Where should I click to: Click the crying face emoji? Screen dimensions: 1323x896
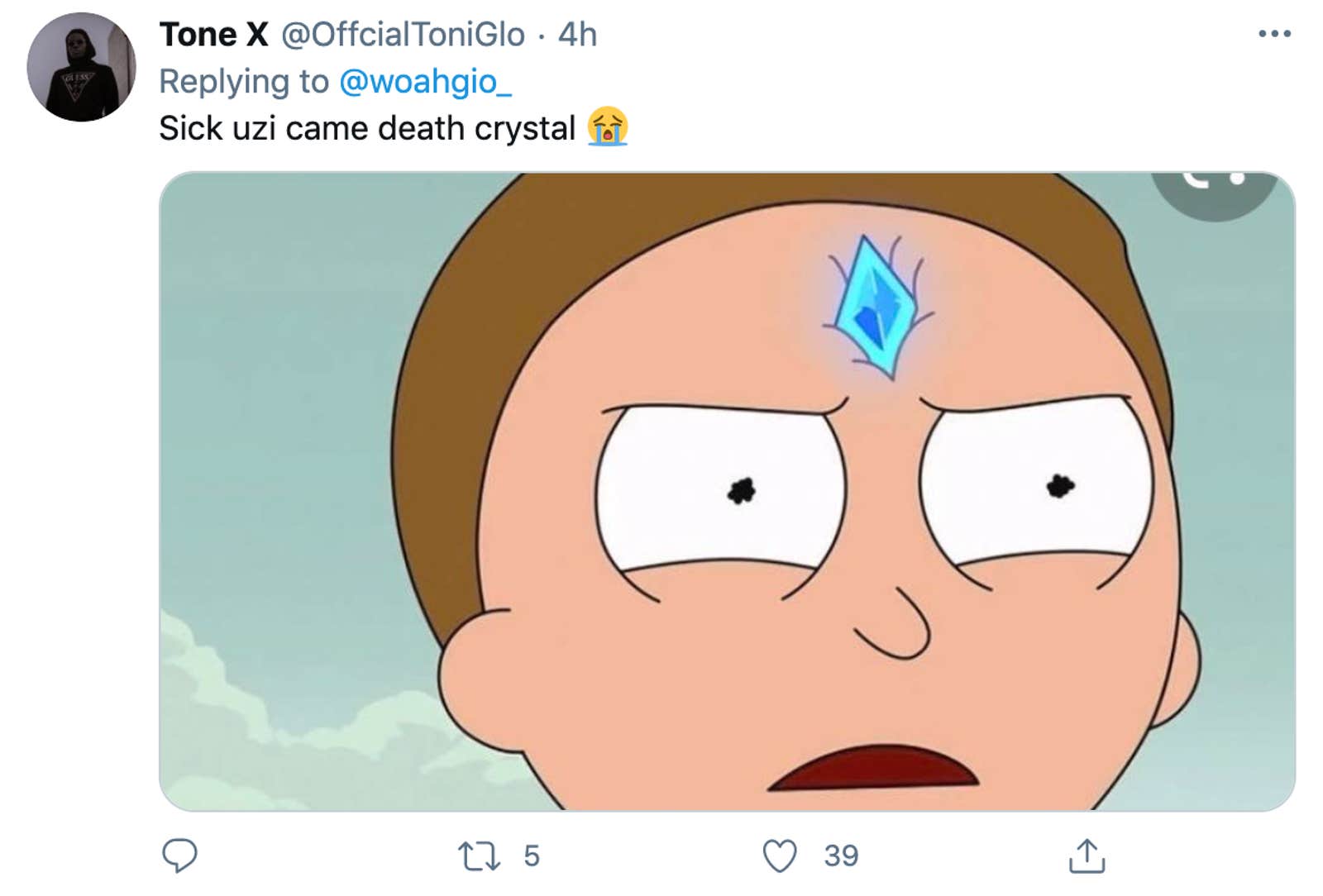pos(608,127)
